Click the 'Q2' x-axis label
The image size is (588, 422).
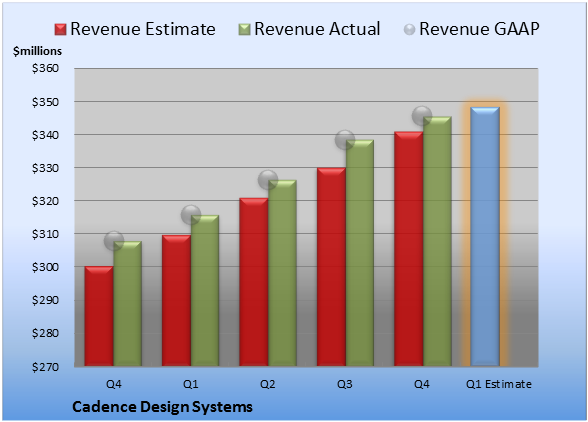pyautogui.click(x=268, y=384)
